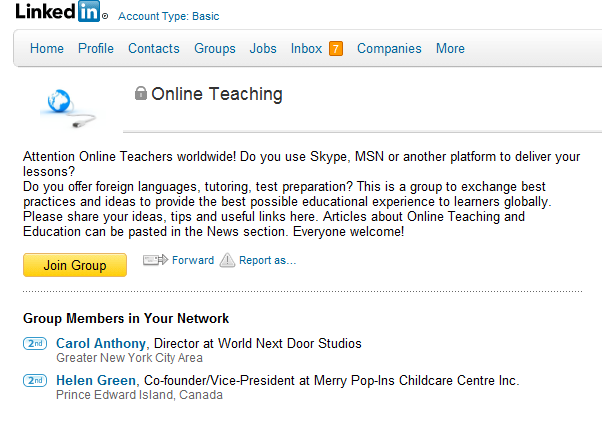Click the yellow Join Group button
Viewport: 602px width, 428px height.
75,265
